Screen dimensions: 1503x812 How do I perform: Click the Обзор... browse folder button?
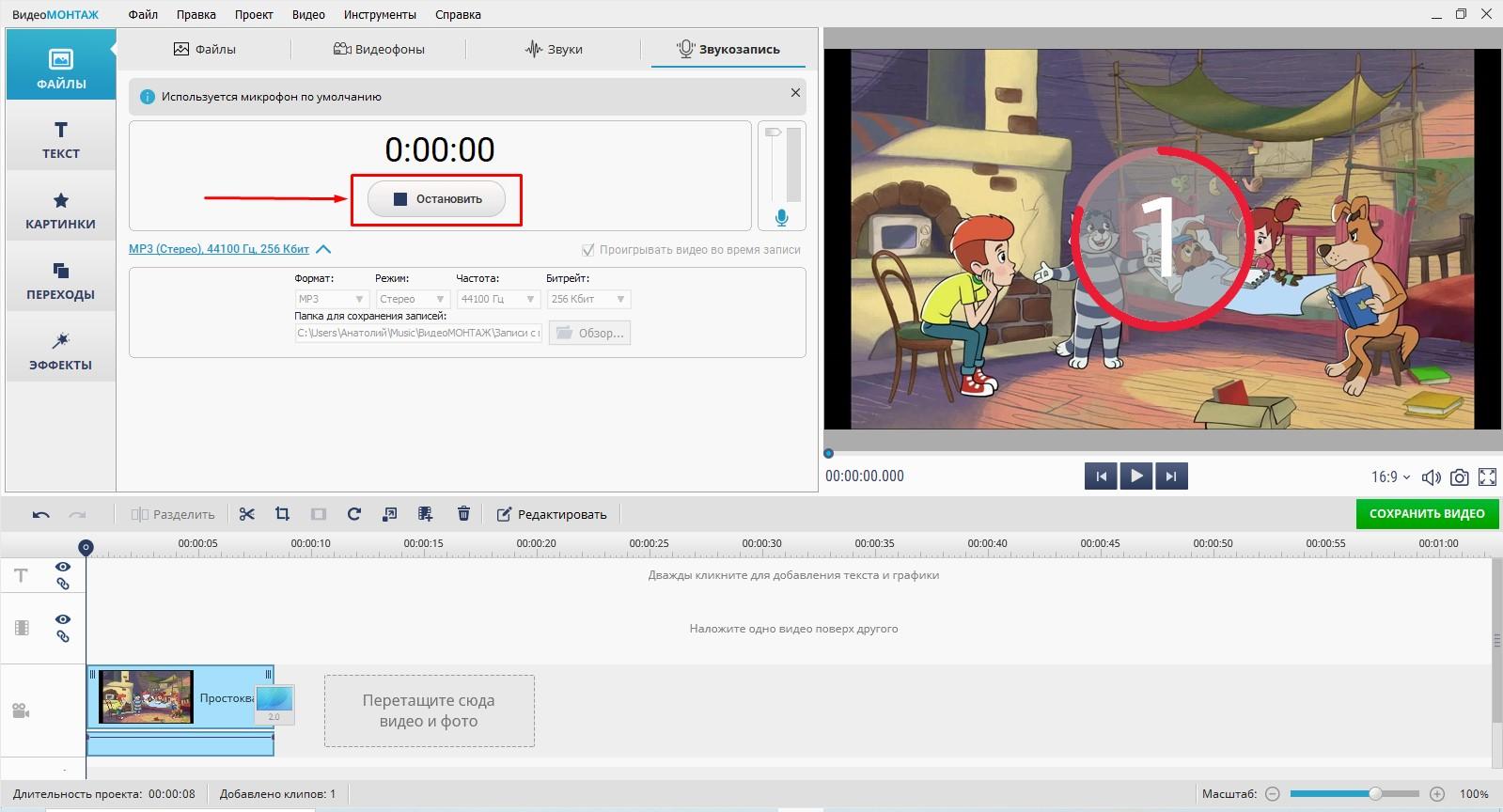pyautogui.click(x=589, y=333)
